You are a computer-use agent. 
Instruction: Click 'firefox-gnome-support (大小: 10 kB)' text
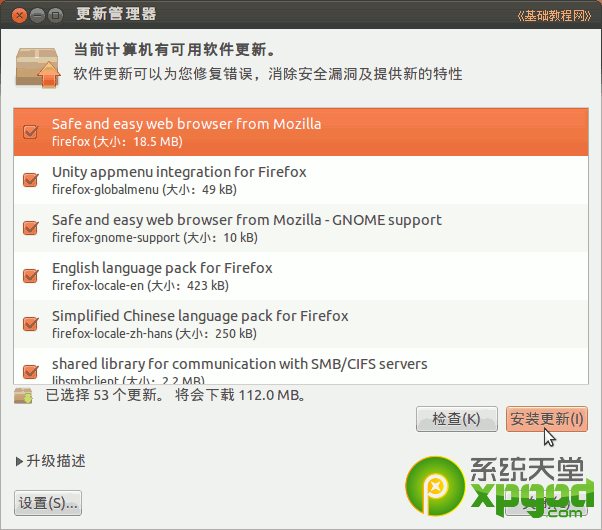point(155,238)
